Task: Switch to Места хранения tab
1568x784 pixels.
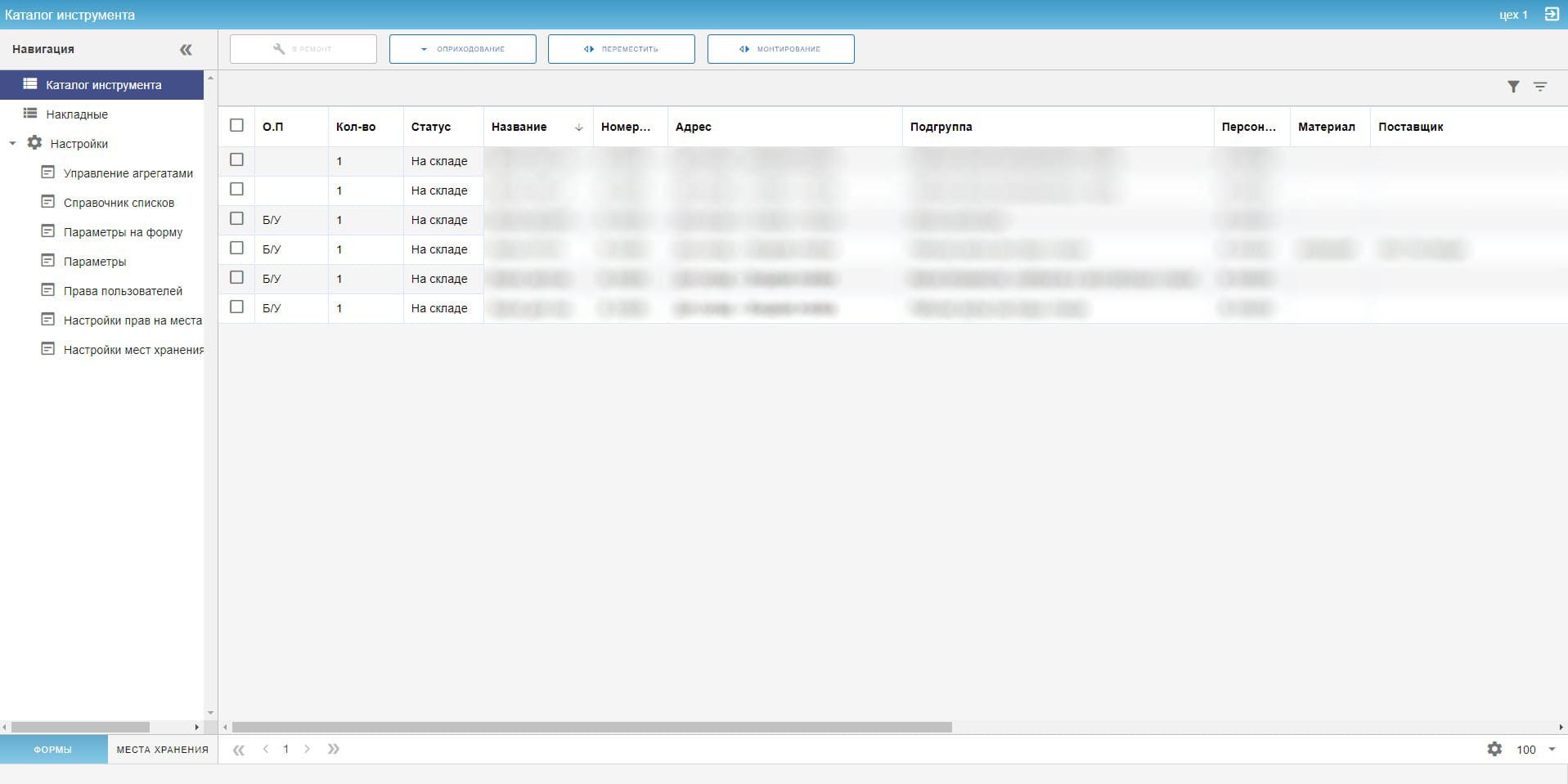Action: point(162,749)
